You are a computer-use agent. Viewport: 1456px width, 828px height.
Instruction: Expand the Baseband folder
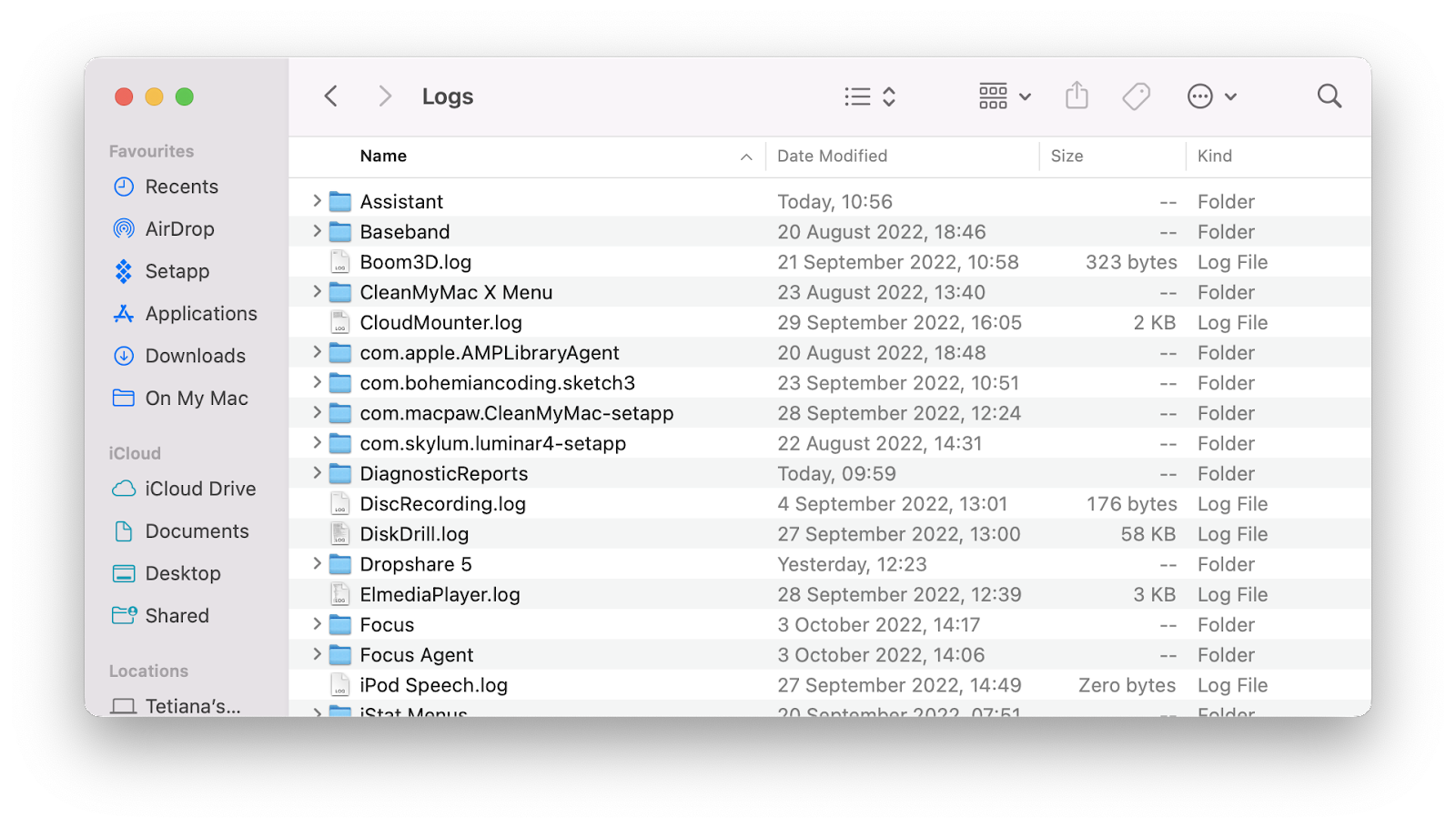(x=317, y=230)
